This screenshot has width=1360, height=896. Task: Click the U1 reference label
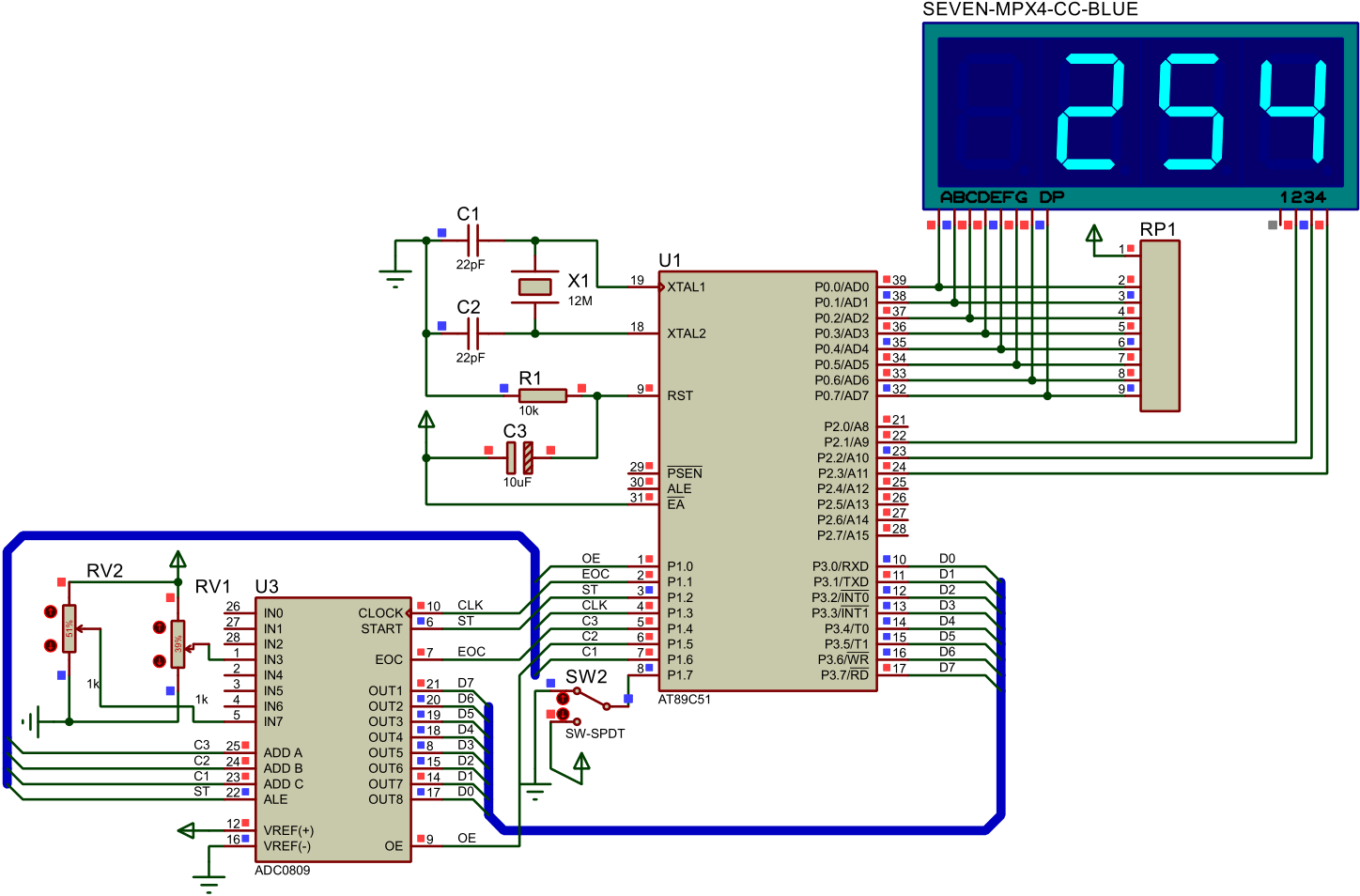pyautogui.click(x=670, y=260)
